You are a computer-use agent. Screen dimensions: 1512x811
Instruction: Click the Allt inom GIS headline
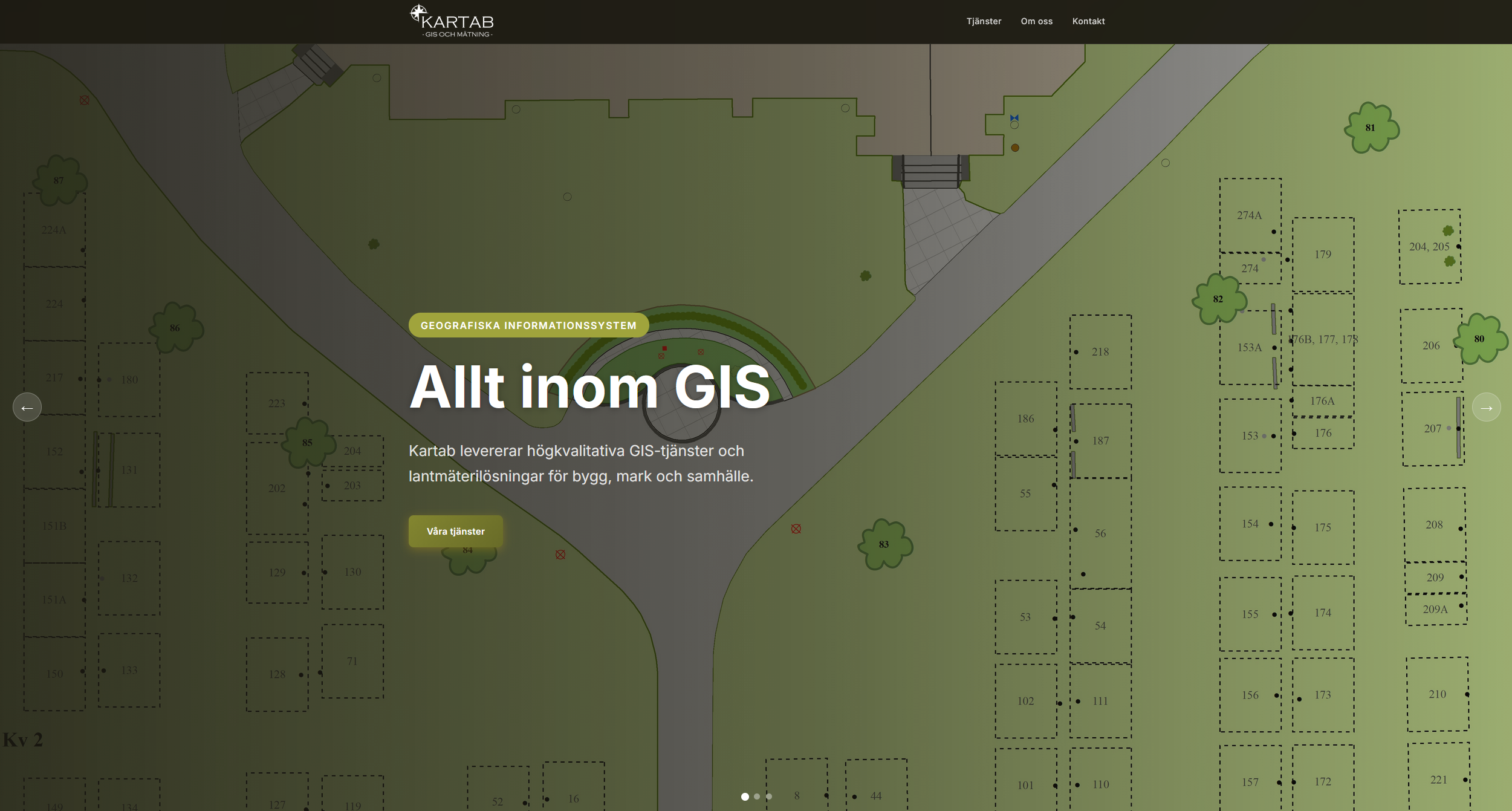(589, 387)
